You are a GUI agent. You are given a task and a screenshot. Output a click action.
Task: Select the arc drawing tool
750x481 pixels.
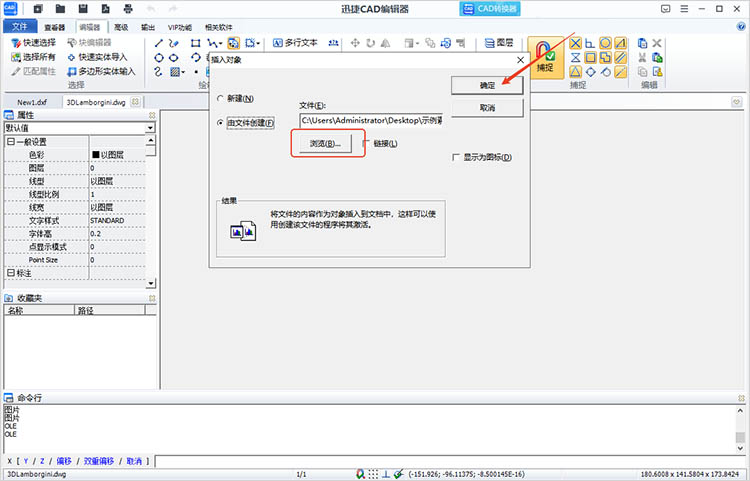coord(195,58)
